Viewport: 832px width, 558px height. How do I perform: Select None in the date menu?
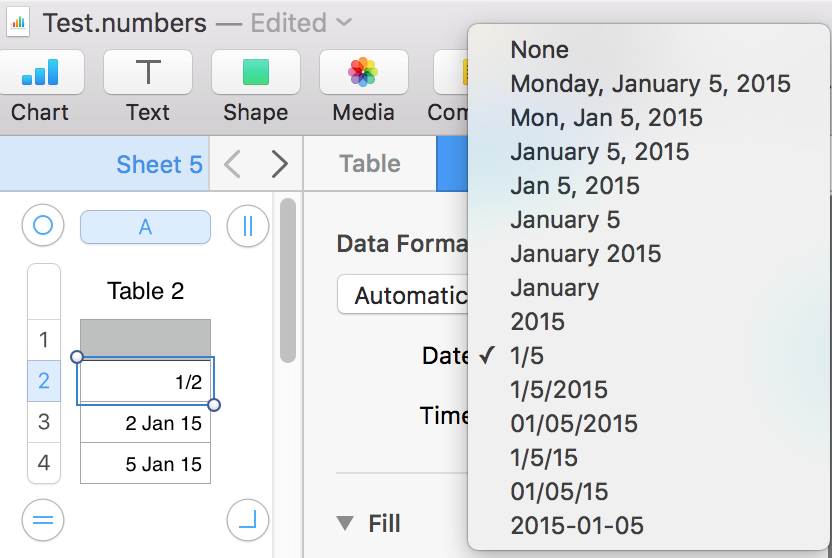539,50
